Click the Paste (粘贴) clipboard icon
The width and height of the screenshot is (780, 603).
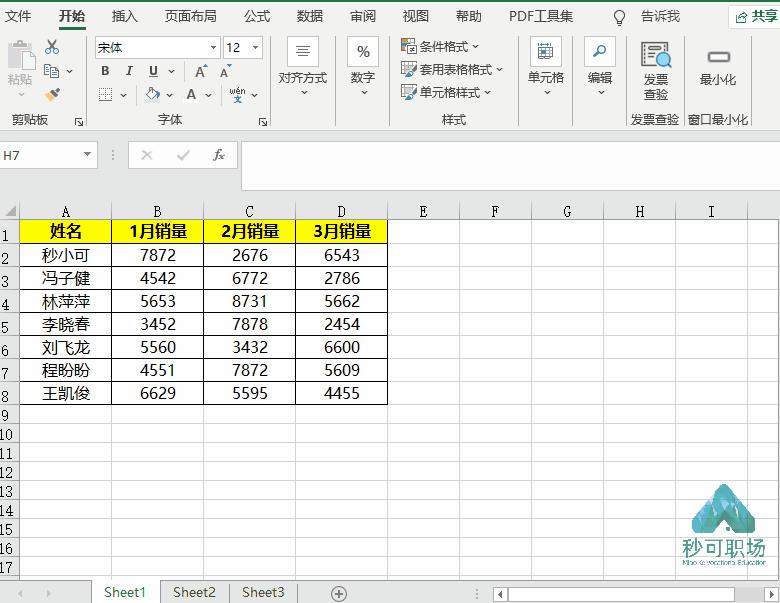21,56
